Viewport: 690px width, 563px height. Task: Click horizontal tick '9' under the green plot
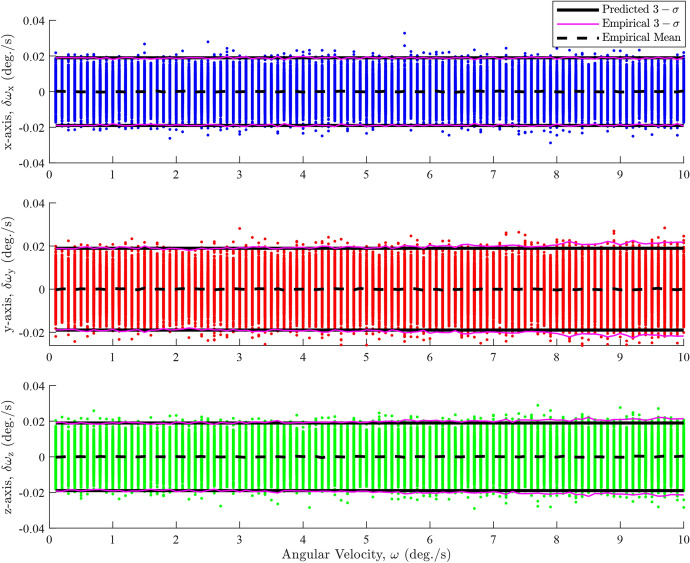(620, 540)
